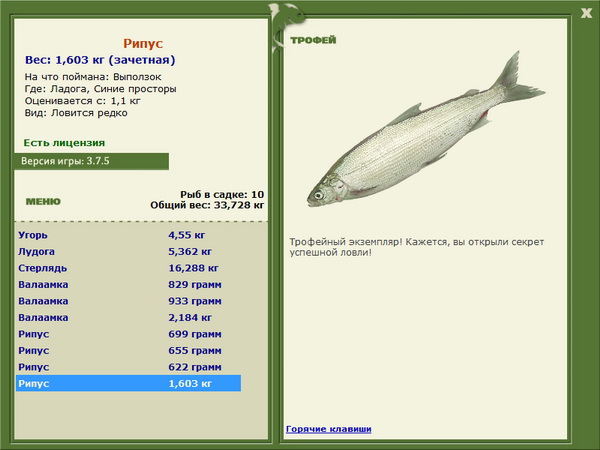Screen dimensions: 600x450
Task: Click the fish name title Рипус
Action: (x=143, y=44)
